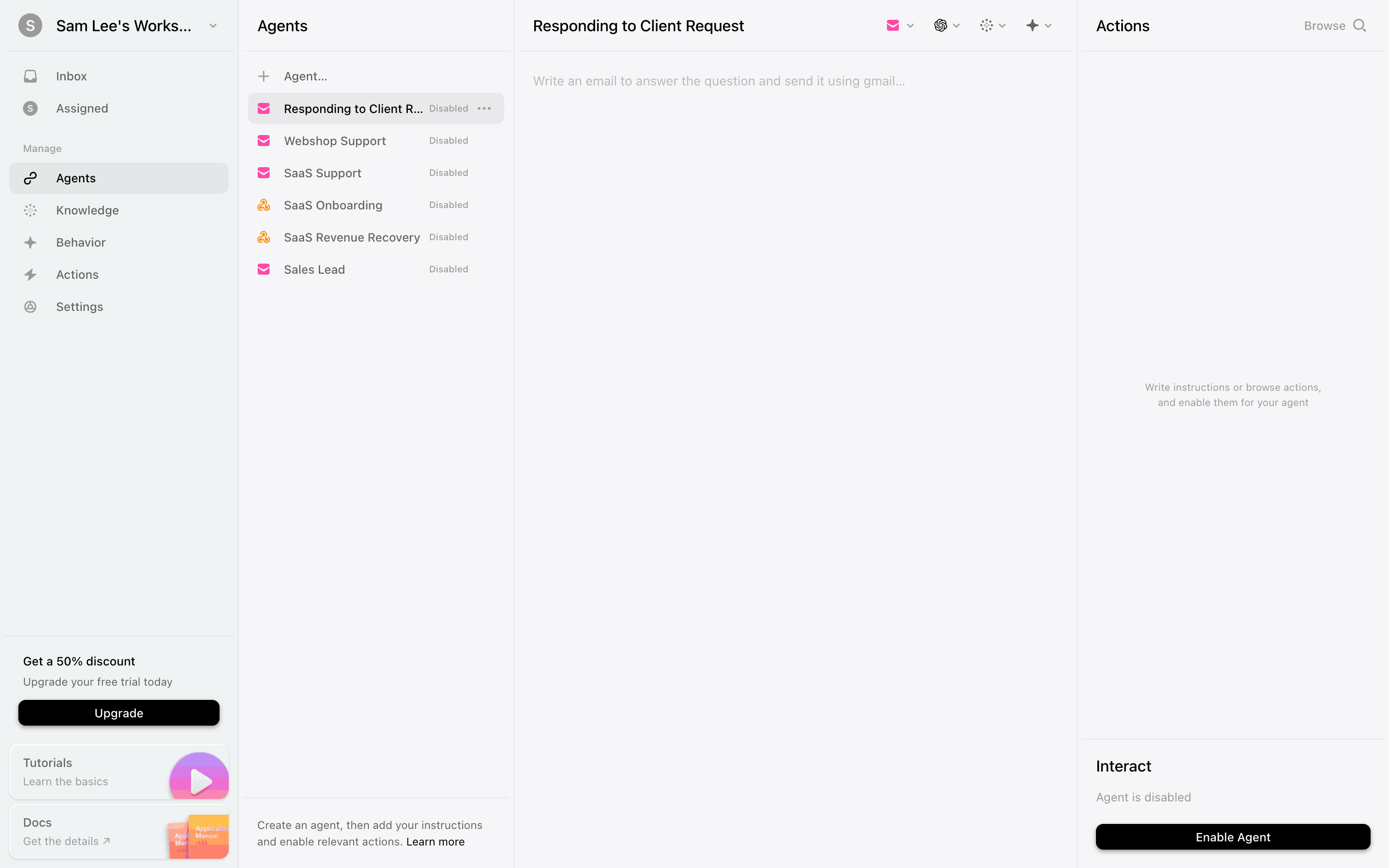Click the plus icon to add Agent
The width and height of the screenshot is (1389, 868).
264,76
